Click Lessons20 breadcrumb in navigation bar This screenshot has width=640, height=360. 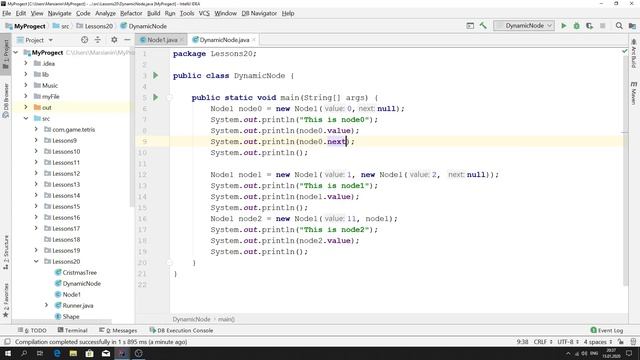pyautogui.click(x=95, y=26)
